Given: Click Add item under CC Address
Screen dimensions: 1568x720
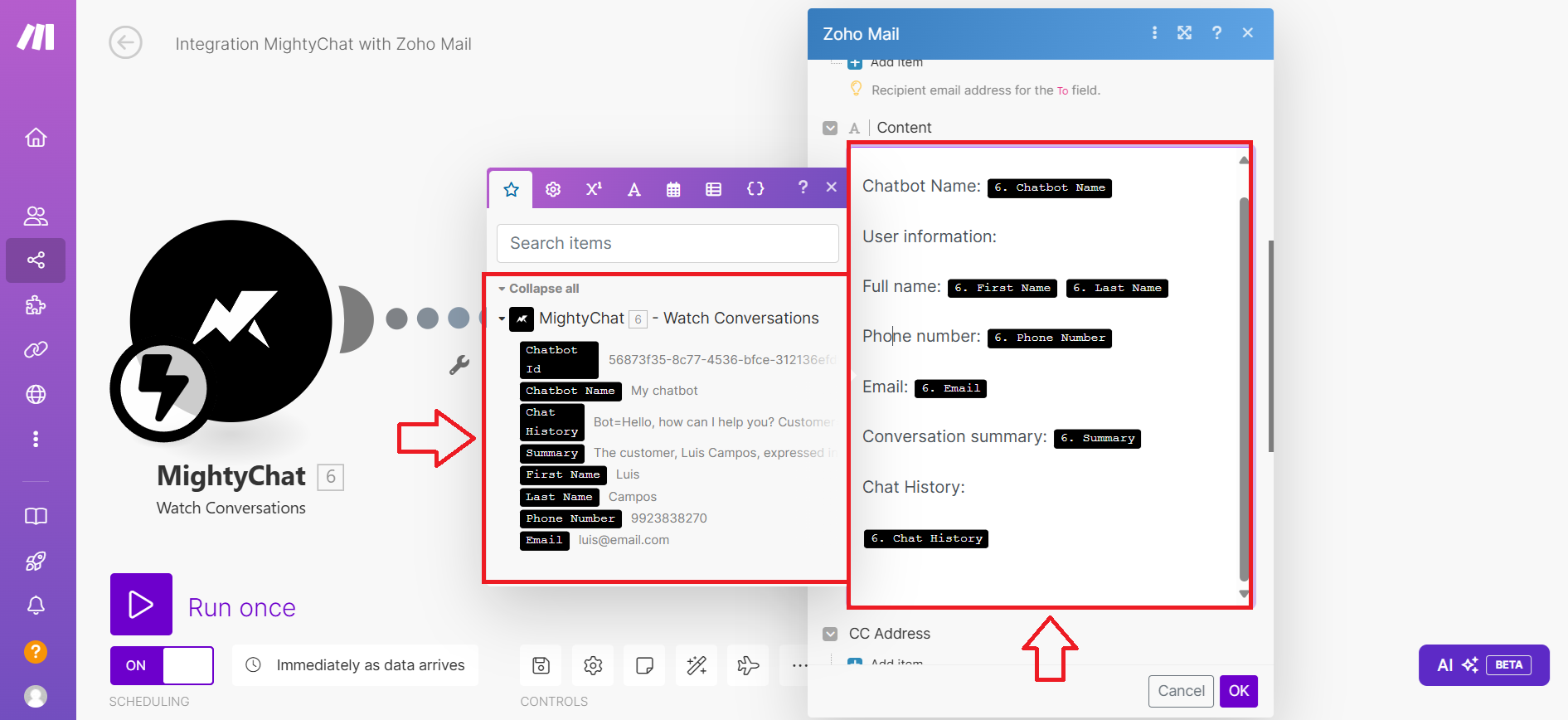Looking at the screenshot, I should coord(886,663).
